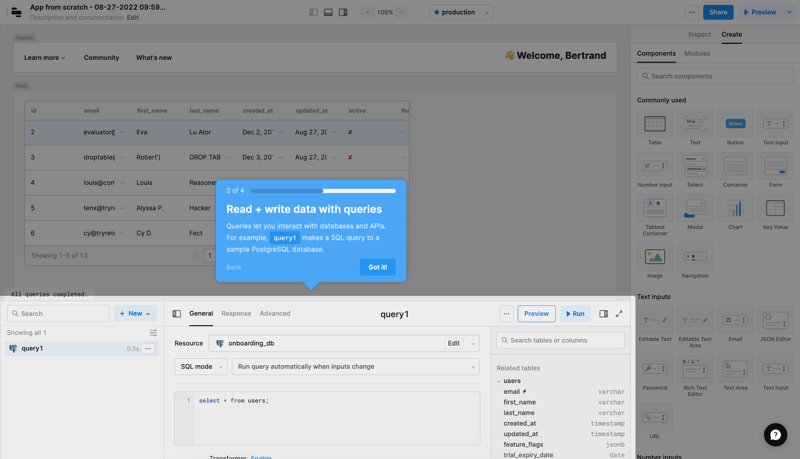Switch to the Inspect tab
The height and width of the screenshot is (459, 800).
click(699, 34)
